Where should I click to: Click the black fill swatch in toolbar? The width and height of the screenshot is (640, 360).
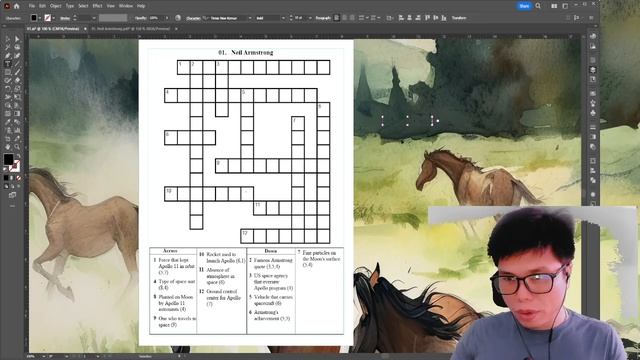coord(8,159)
